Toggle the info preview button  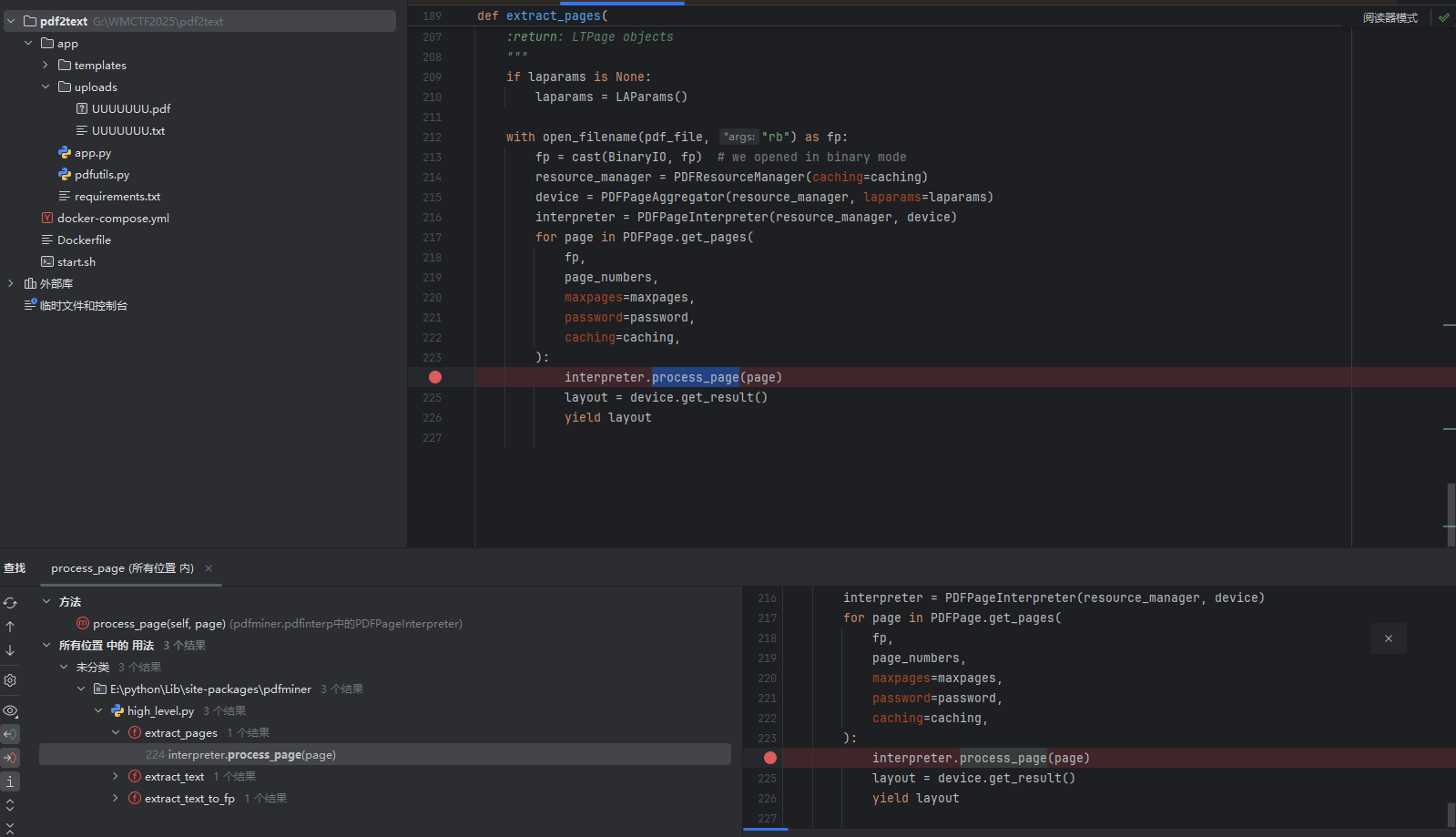pos(10,781)
